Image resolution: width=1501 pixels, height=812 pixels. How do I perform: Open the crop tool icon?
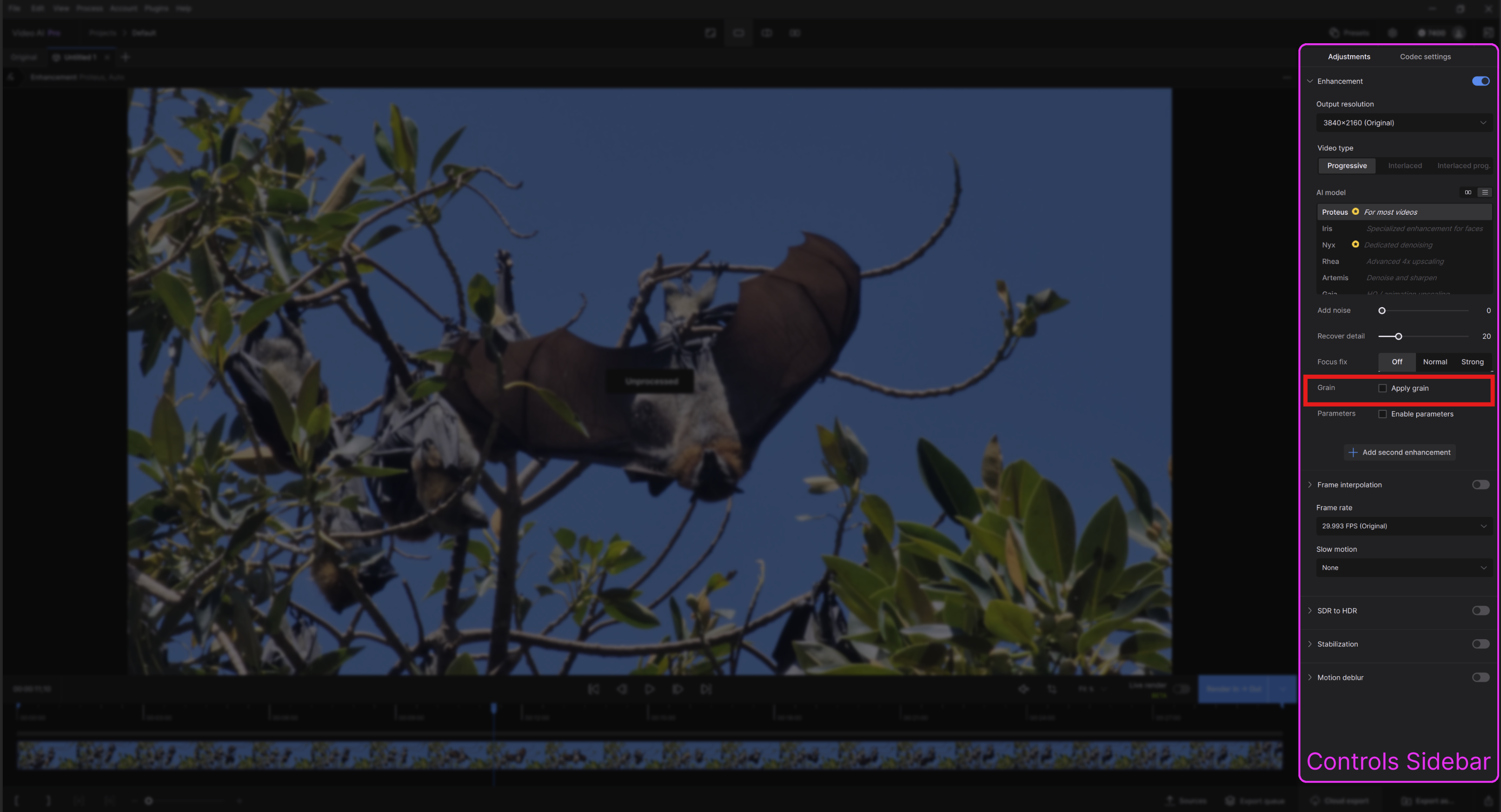pos(1052,689)
